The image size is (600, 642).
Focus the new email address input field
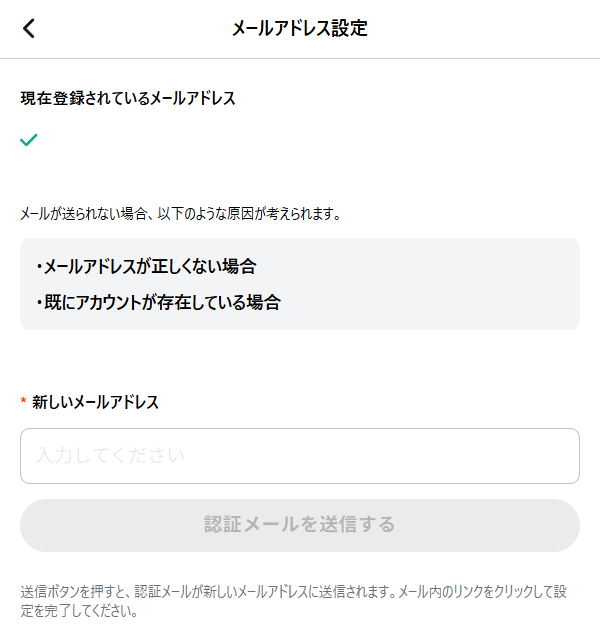pos(300,456)
